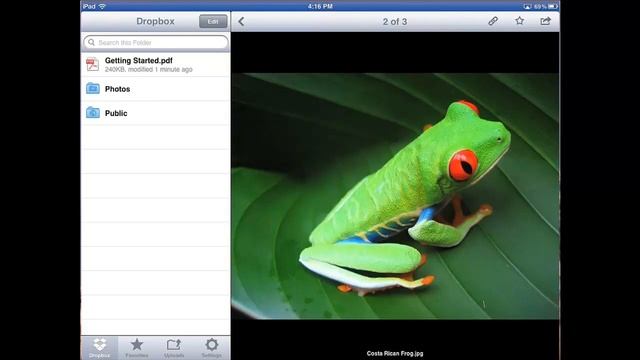
Task: Click the Costa Rican Frog.jpg caption
Action: coord(395,353)
